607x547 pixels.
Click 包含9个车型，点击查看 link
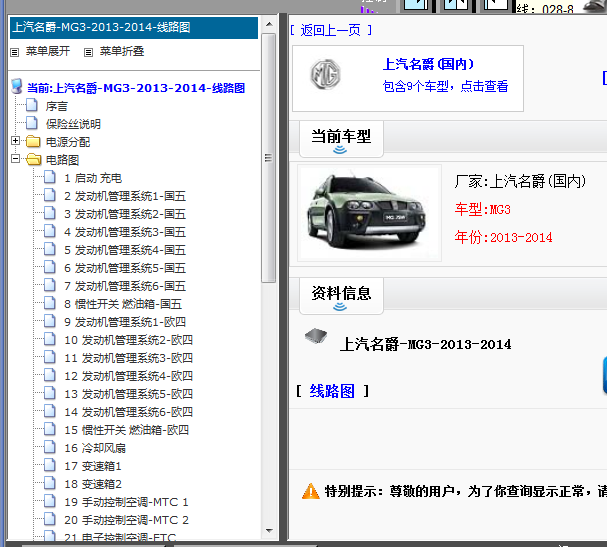445,86
